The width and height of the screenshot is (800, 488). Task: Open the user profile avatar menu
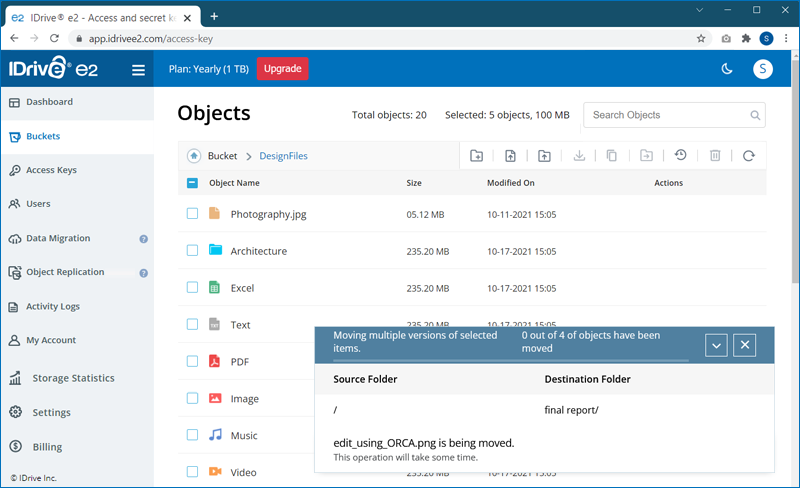pyautogui.click(x=764, y=69)
